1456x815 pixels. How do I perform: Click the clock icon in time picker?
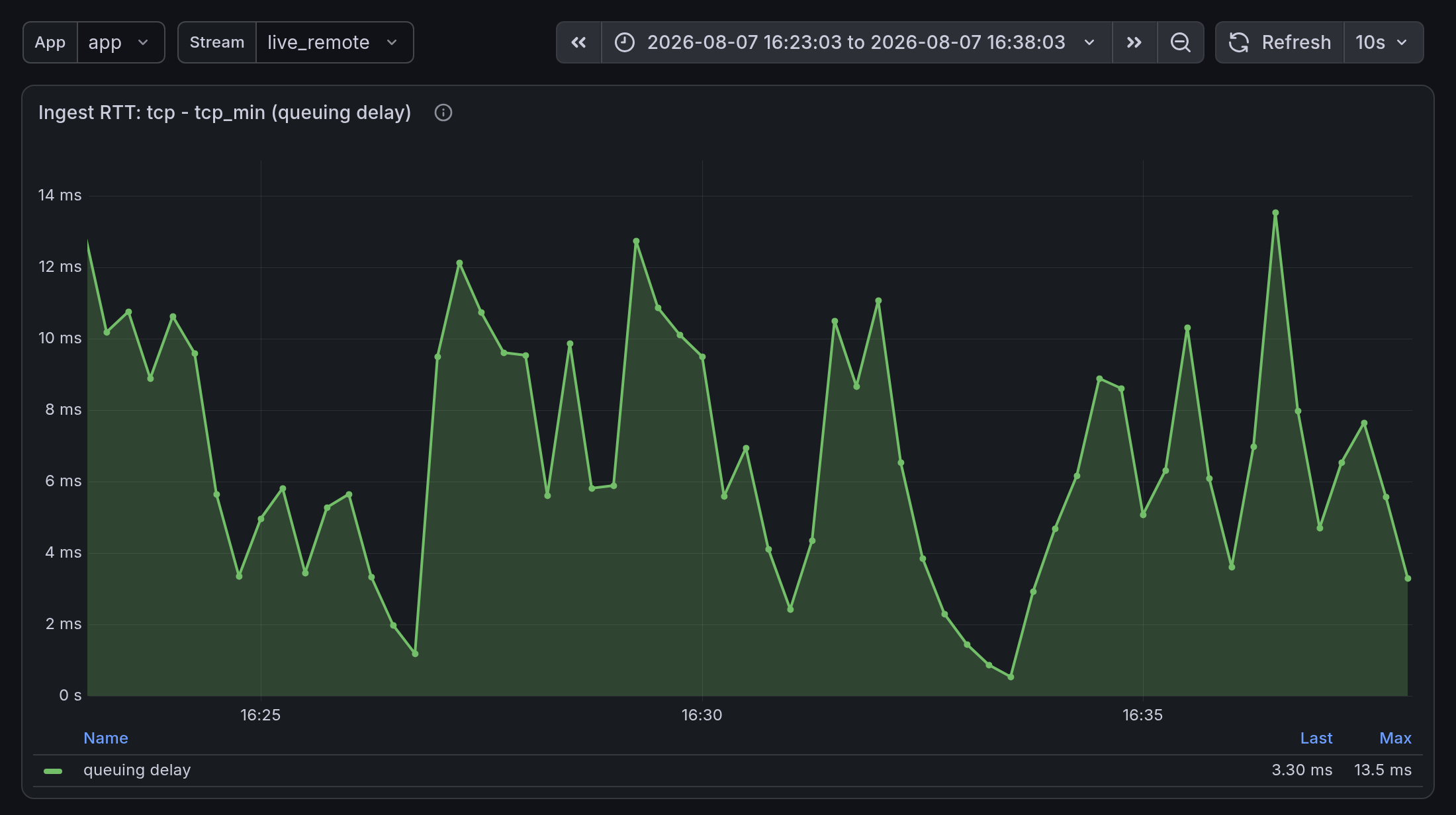pyautogui.click(x=624, y=42)
